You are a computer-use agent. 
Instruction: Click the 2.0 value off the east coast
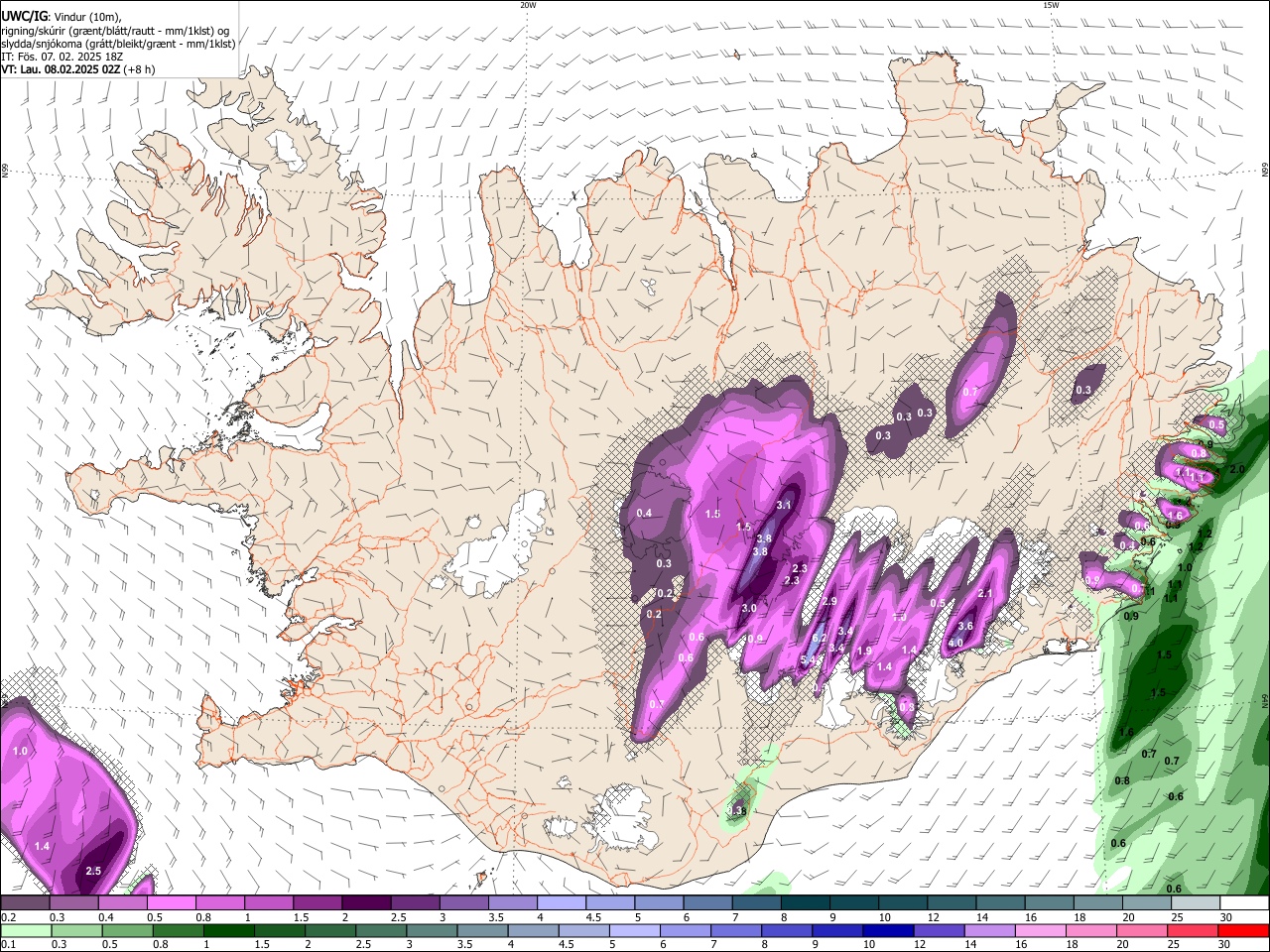click(1237, 469)
